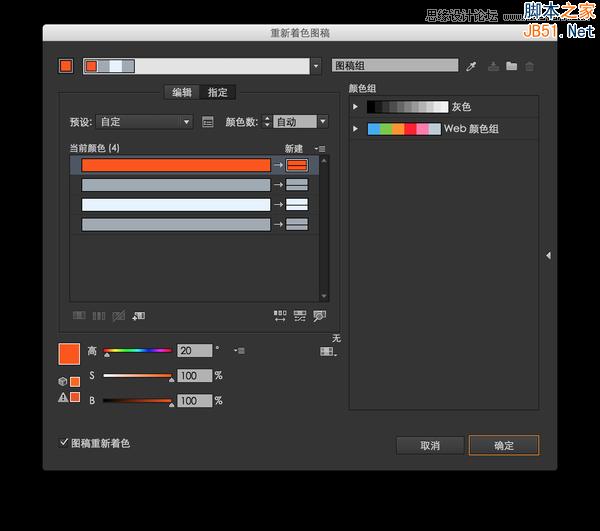Click the in-gamut orange swatch next to warning
Screen dimensions: 600x531
click(75, 397)
